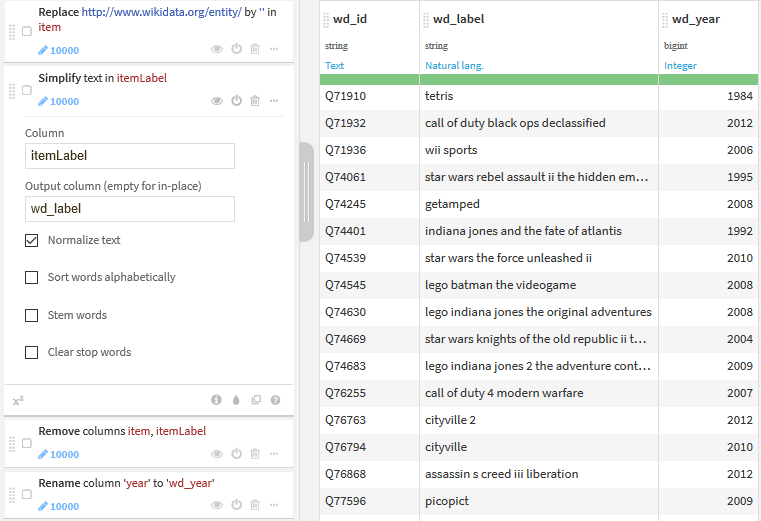Viewport: 761px width, 521px height.
Task: Click the green validity bar under wd_year
Action: pos(708,80)
